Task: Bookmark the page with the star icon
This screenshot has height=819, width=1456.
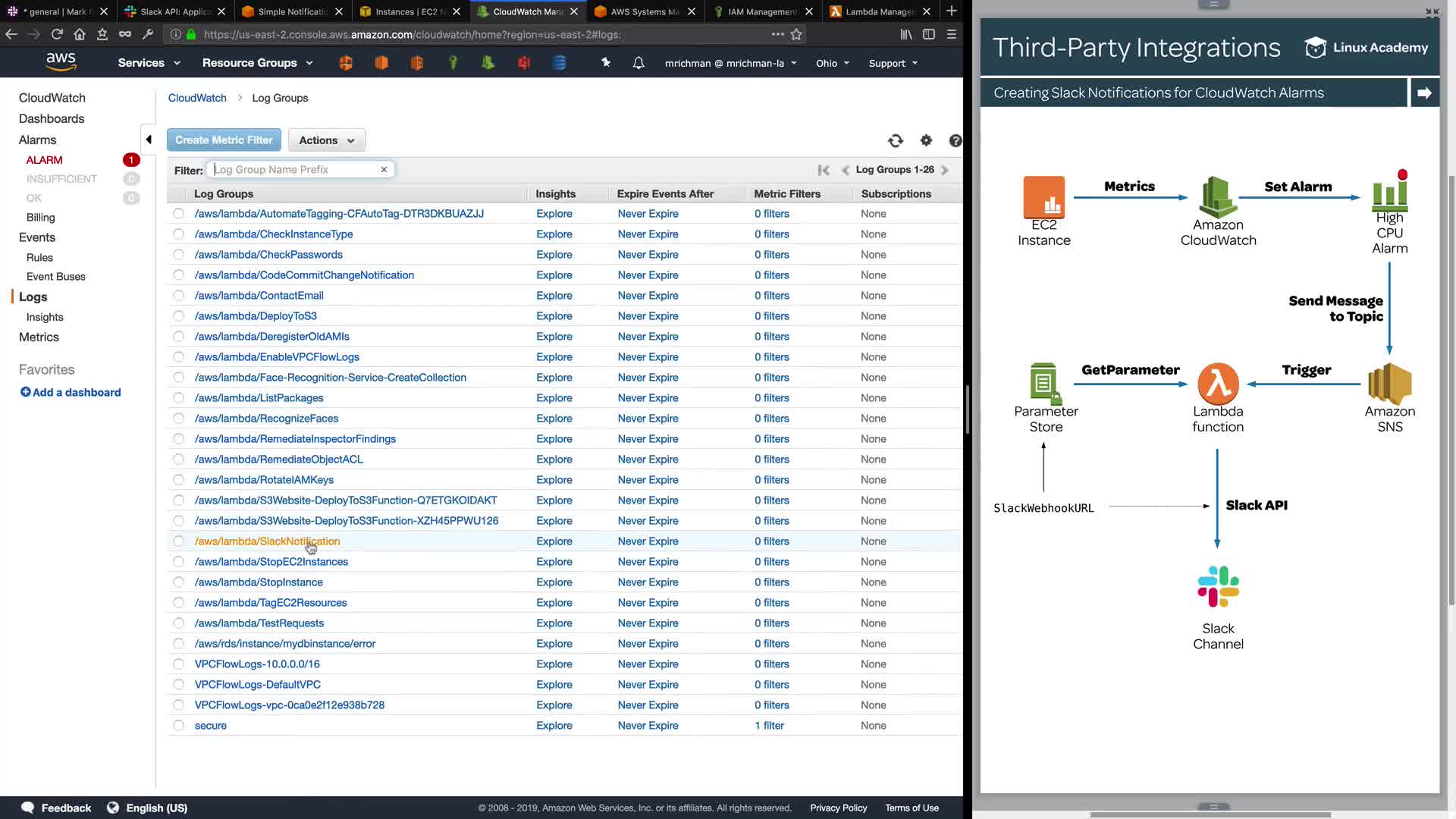Action: coord(796,34)
